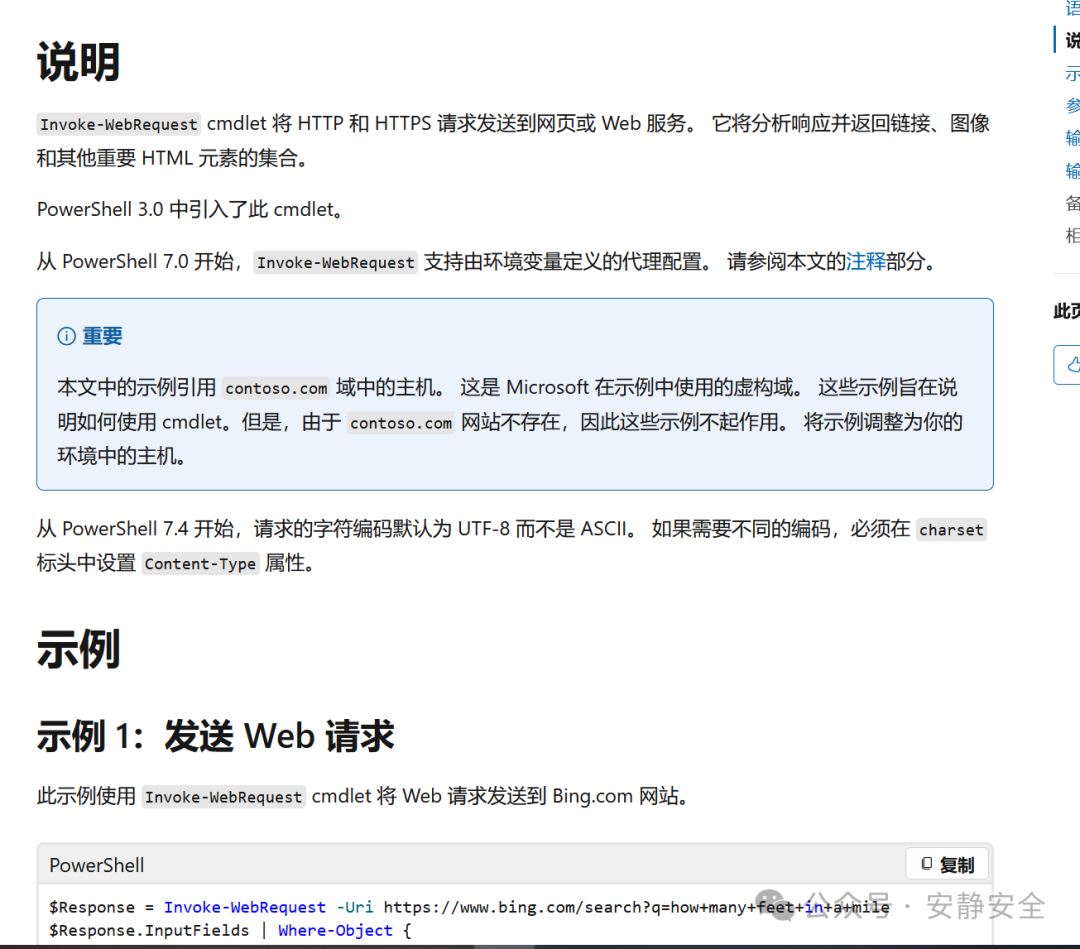Select 示例 in the right table of contents
This screenshot has width=1080, height=949.
[x=1071, y=73]
